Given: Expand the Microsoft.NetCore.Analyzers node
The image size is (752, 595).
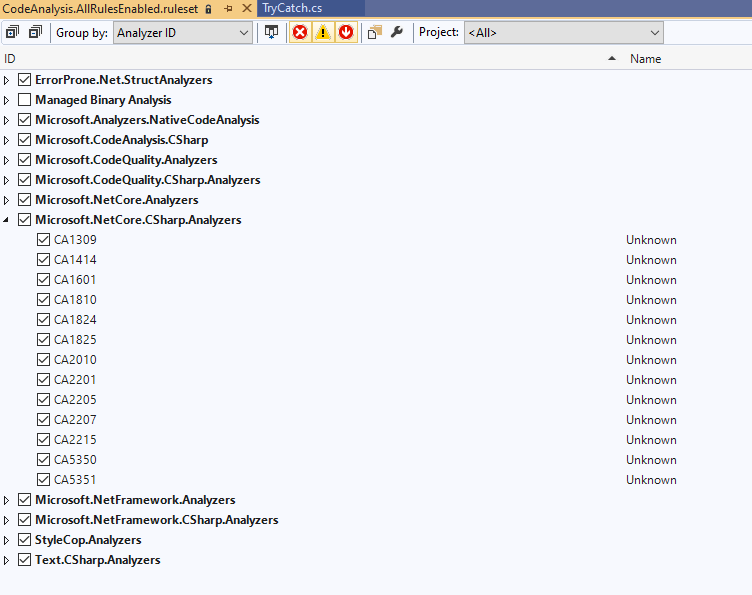Looking at the screenshot, I should 6,200.
